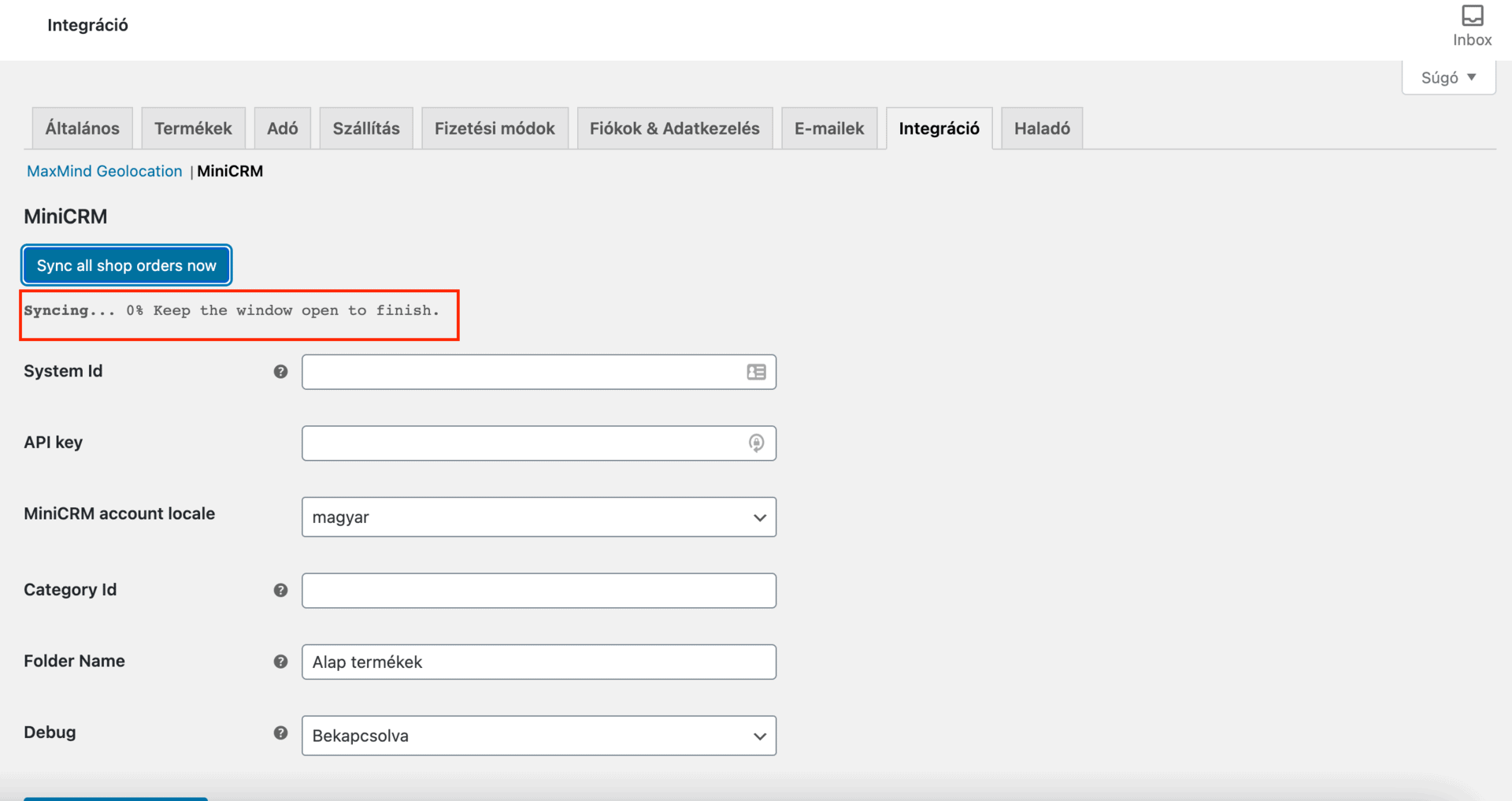Click the API key label
Screen dimensions: 1512x801
(x=53, y=443)
